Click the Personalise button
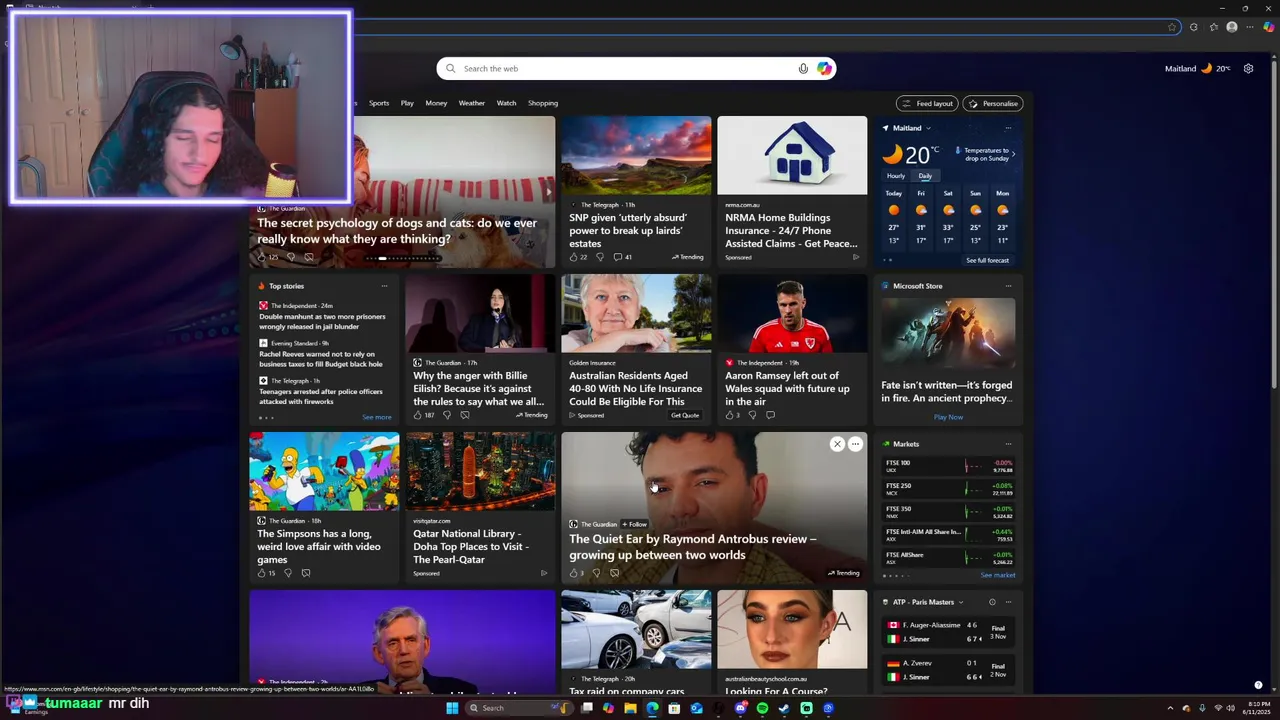 [x=993, y=103]
